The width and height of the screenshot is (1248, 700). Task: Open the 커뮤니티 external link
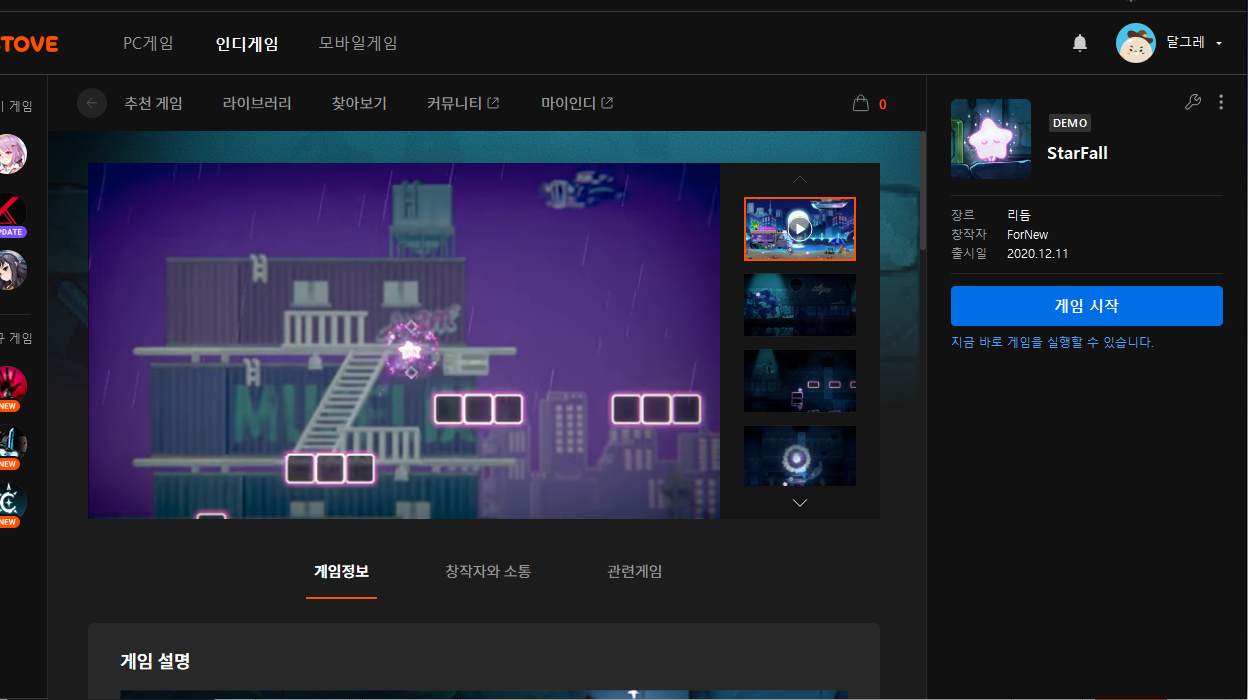pyautogui.click(x=463, y=103)
